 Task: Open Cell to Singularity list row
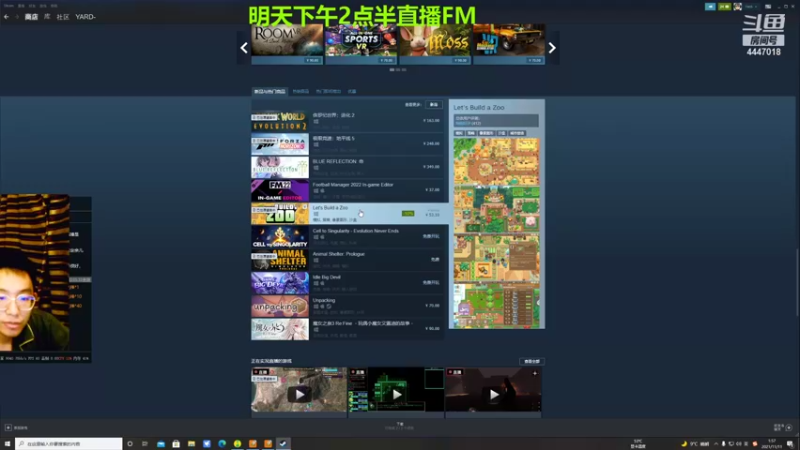[x=347, y=237]
